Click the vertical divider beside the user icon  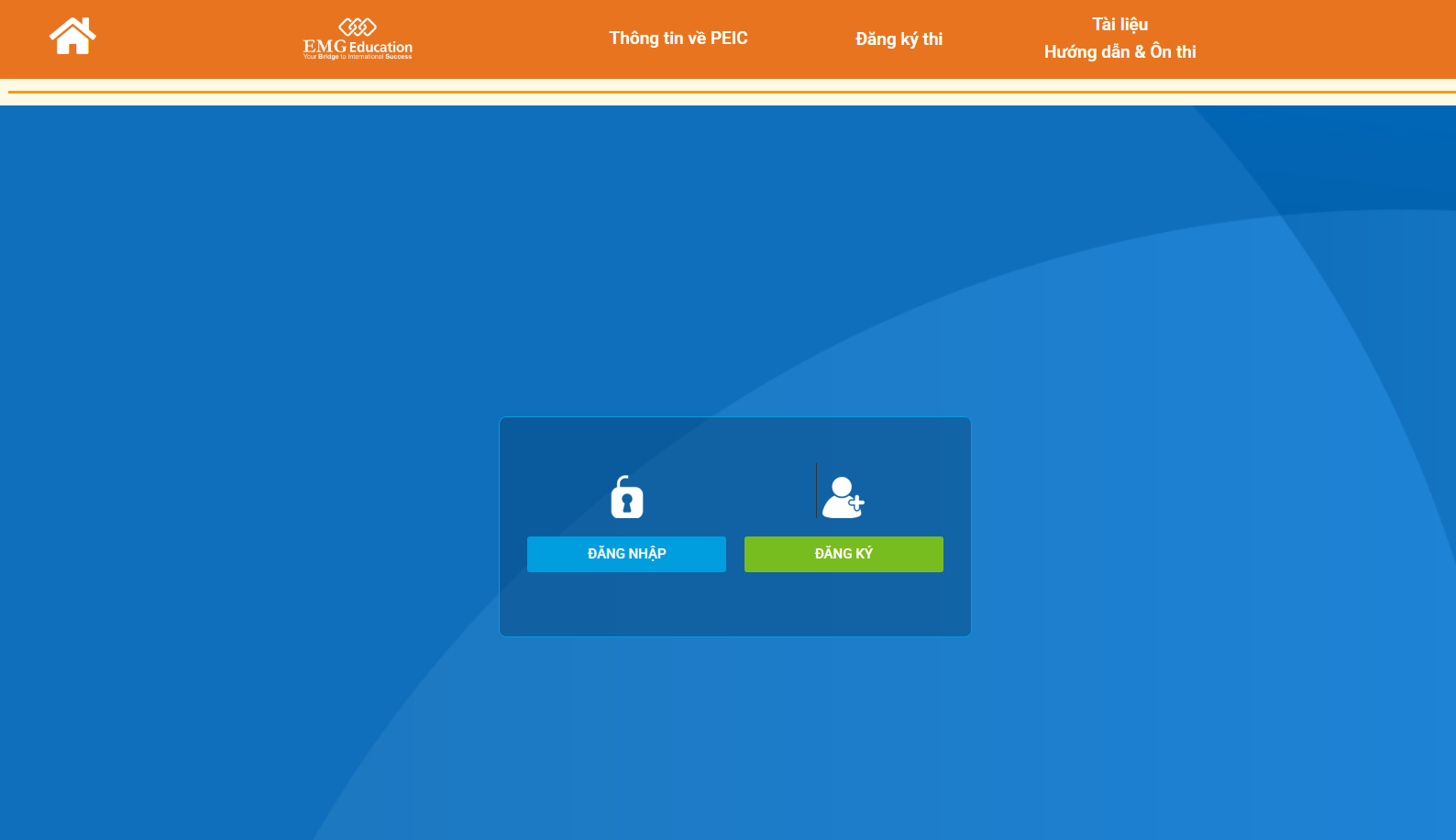(x=816, y=491)
